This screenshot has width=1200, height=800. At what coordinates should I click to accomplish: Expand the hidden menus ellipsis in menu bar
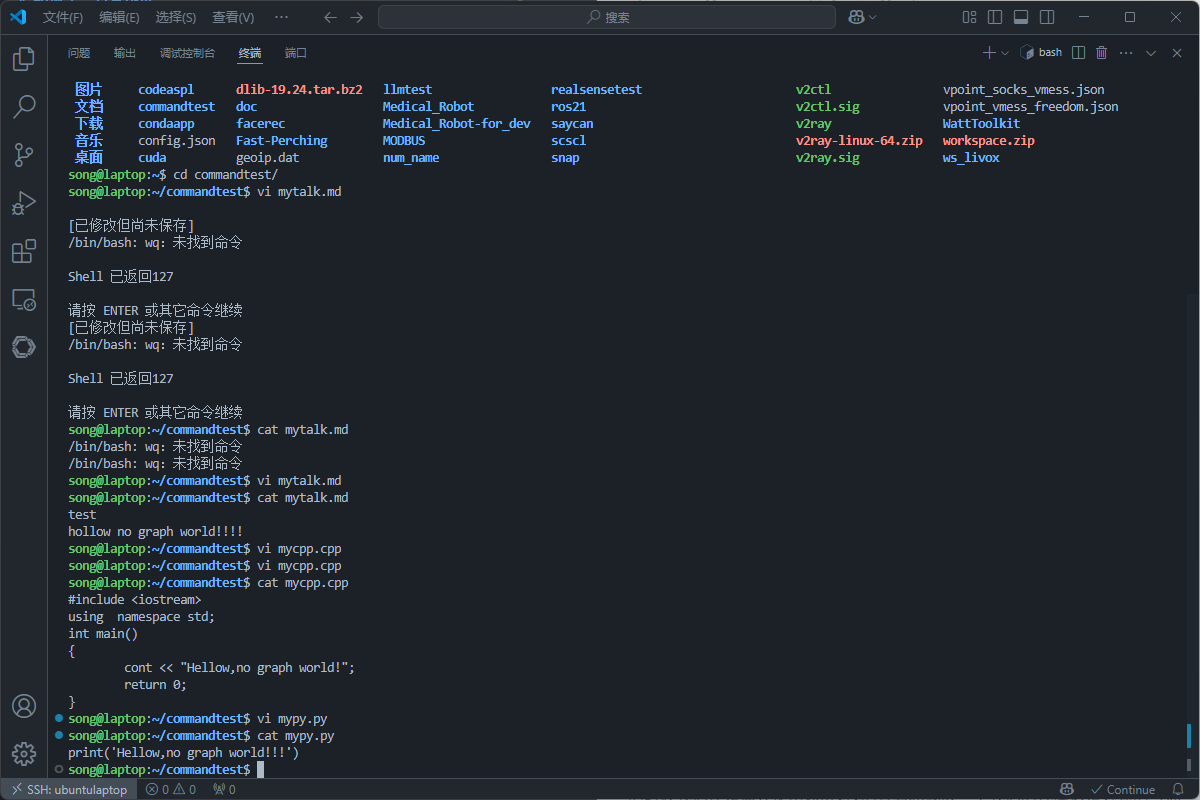click(281, 17)
